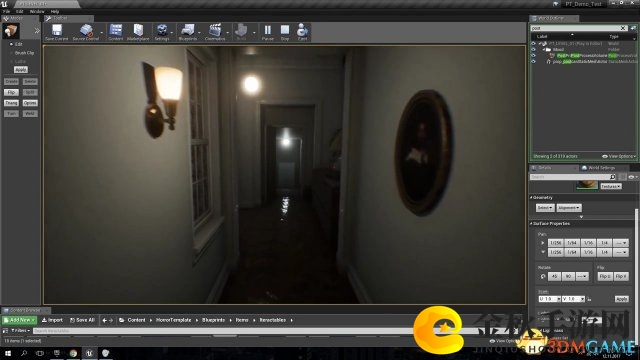
Task: Open Source Control from the toolbar
Action: pyautogui.click(x=85, y=32)
